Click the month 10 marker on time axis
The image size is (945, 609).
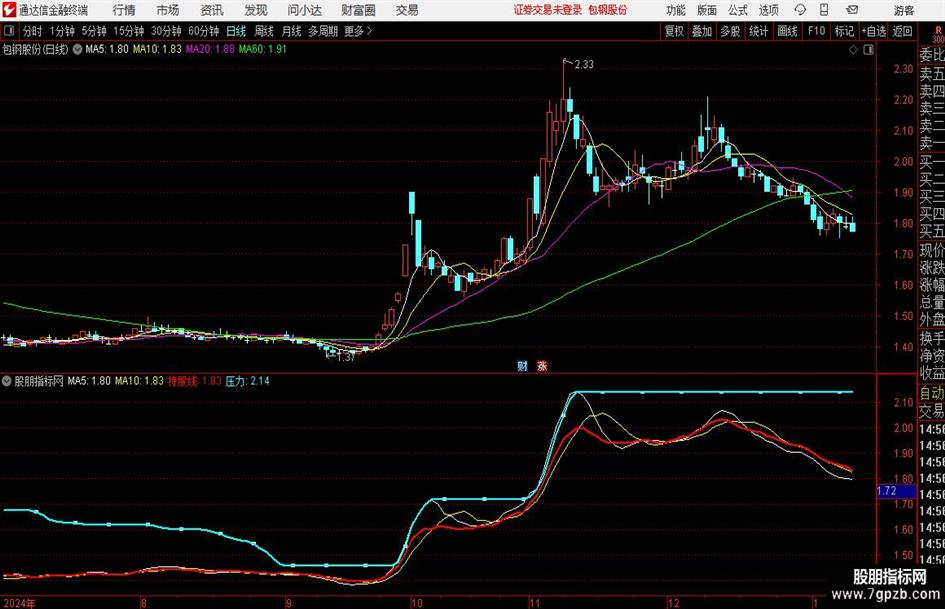(416, 603)
